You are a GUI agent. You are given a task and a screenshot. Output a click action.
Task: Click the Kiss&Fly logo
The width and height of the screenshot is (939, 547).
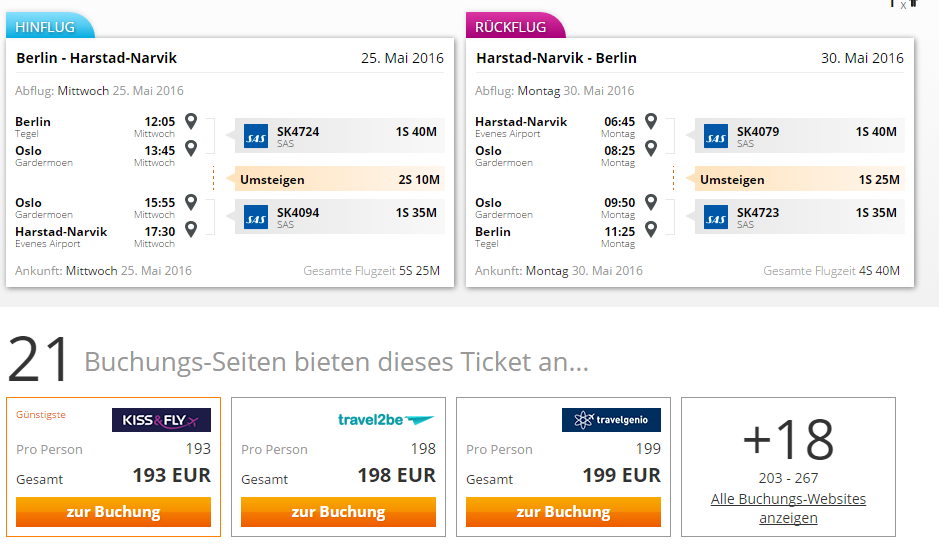tap(161, 420)
